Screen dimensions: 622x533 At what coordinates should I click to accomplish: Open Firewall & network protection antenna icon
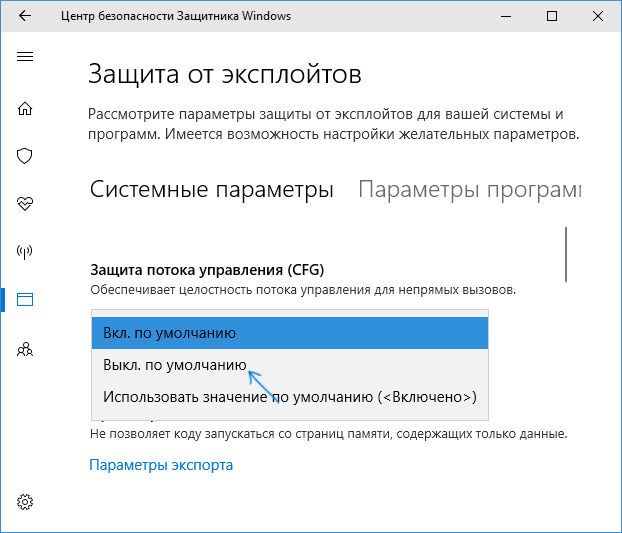25,251
